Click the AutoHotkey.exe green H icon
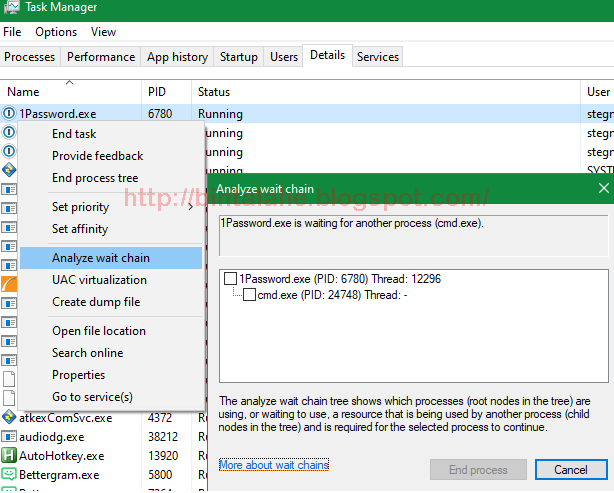Viewport: 614px width, 493px height. [x=9, y=455]
